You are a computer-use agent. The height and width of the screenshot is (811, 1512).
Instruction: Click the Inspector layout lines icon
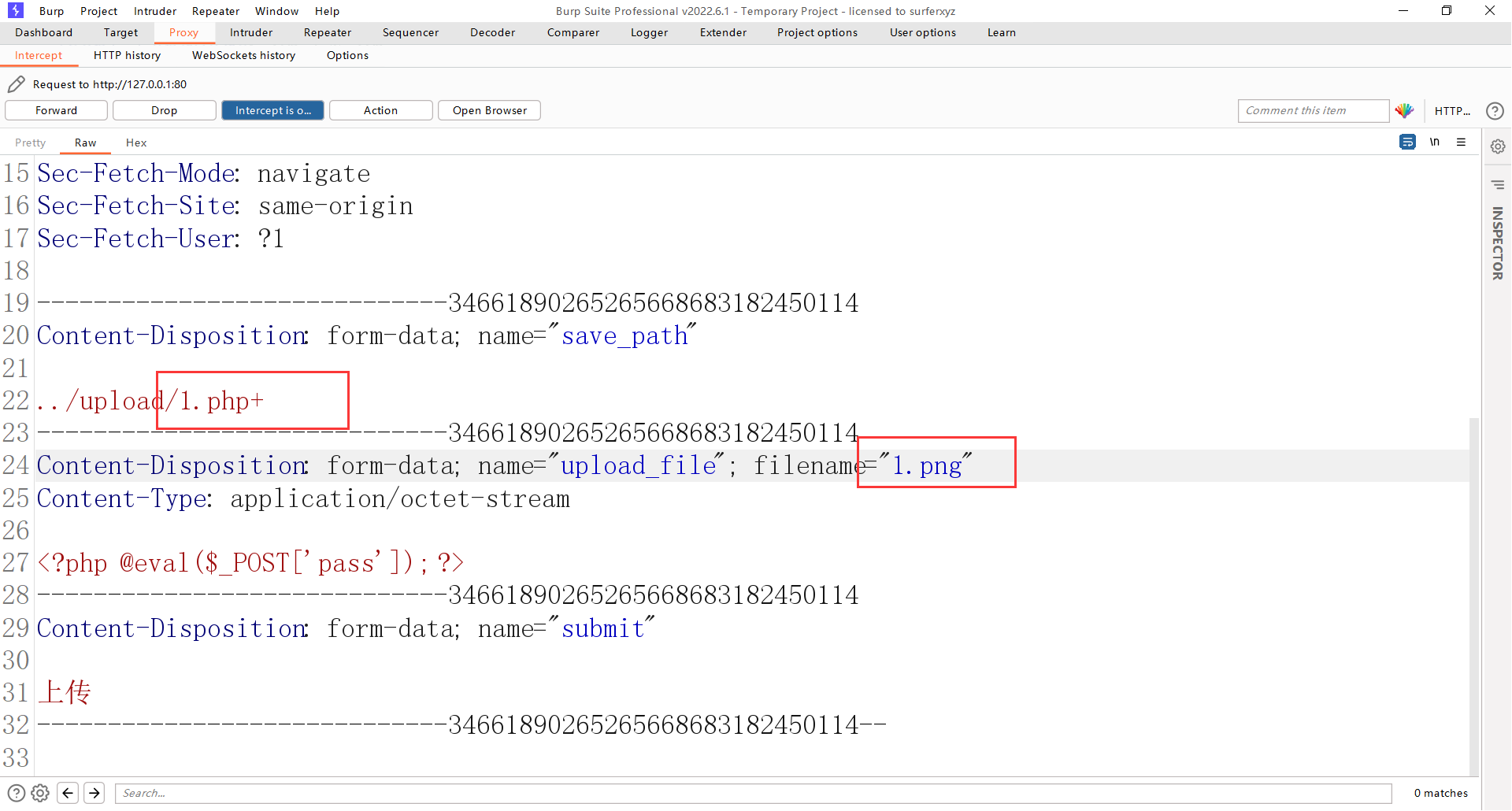[1498, 185]
